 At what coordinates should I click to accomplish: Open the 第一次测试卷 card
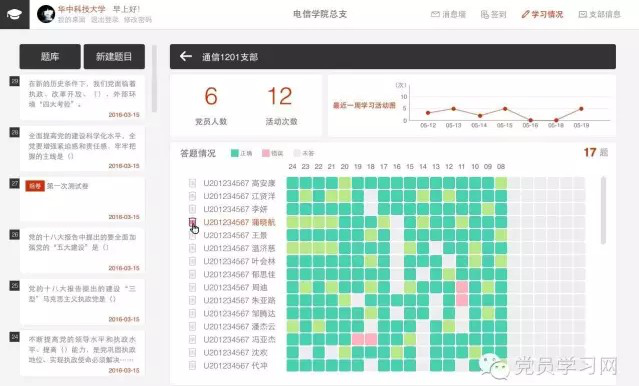coord(82,200)
